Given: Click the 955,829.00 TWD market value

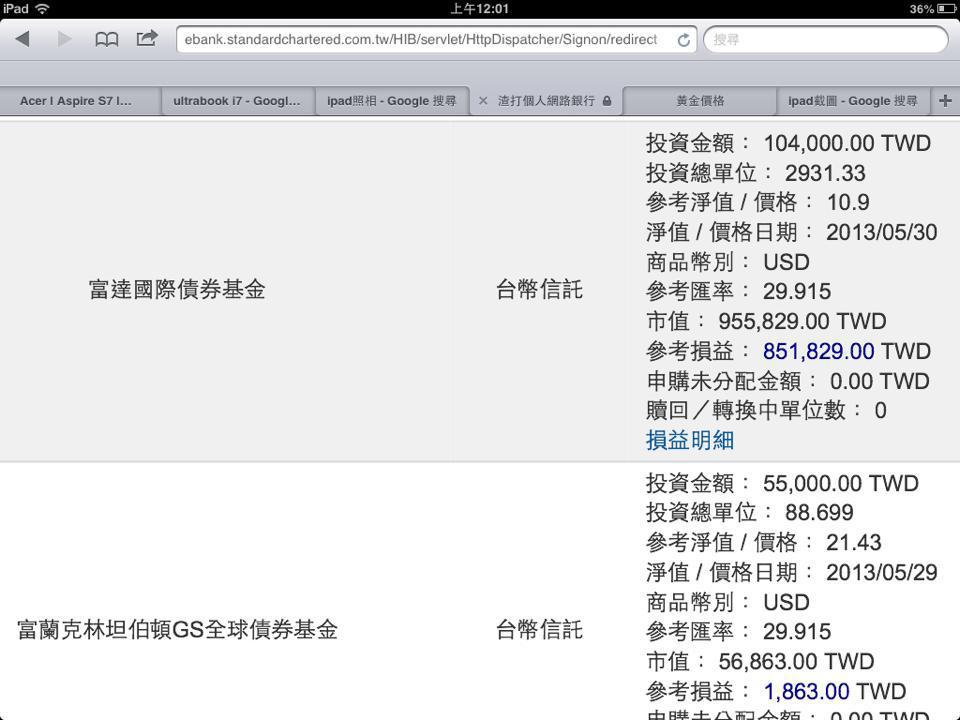Looking at the screenshot, I should tap(802, 321).
